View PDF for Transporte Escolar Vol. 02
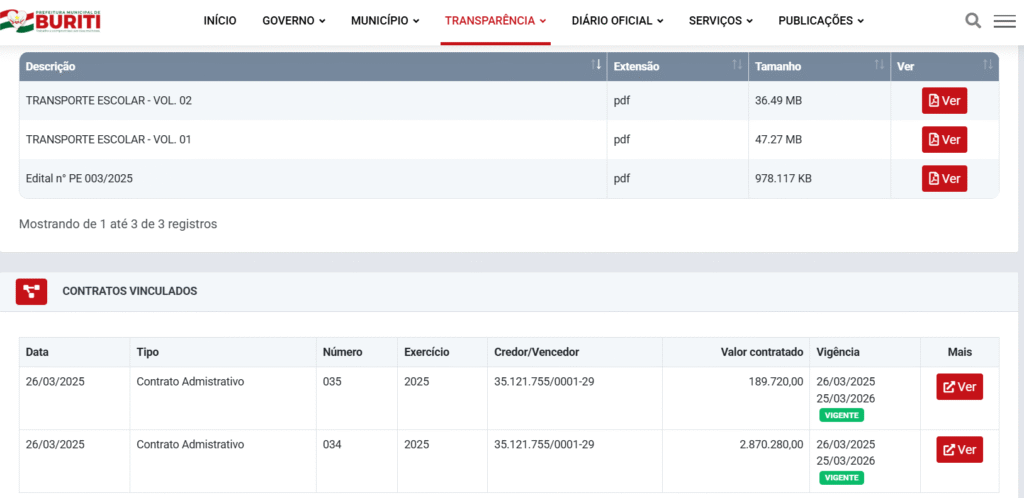The width and height of the screenshot is (1024, 498). [x=944, y=101]
